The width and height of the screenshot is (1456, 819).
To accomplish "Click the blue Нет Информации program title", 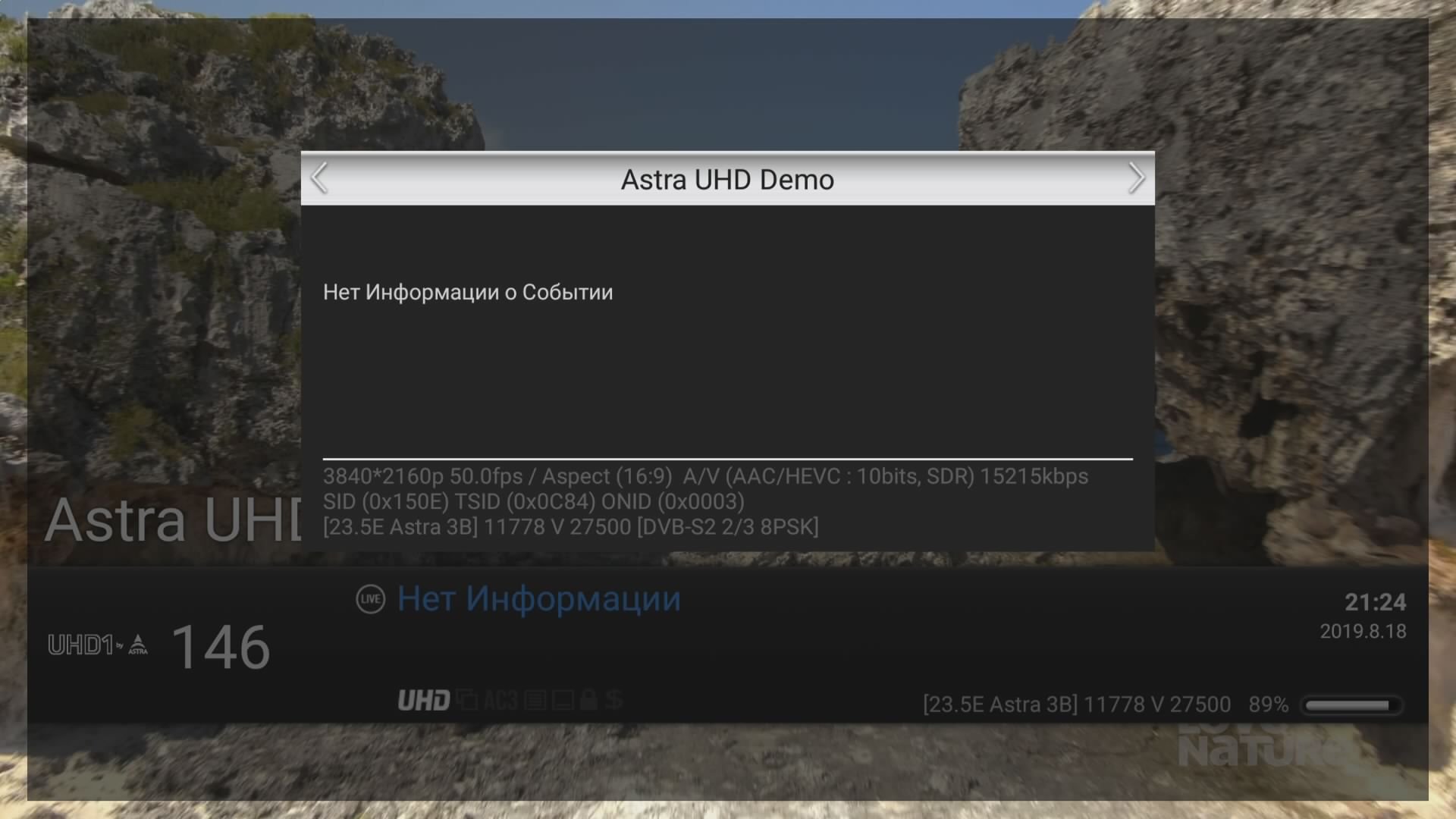I will coord(539,599).
